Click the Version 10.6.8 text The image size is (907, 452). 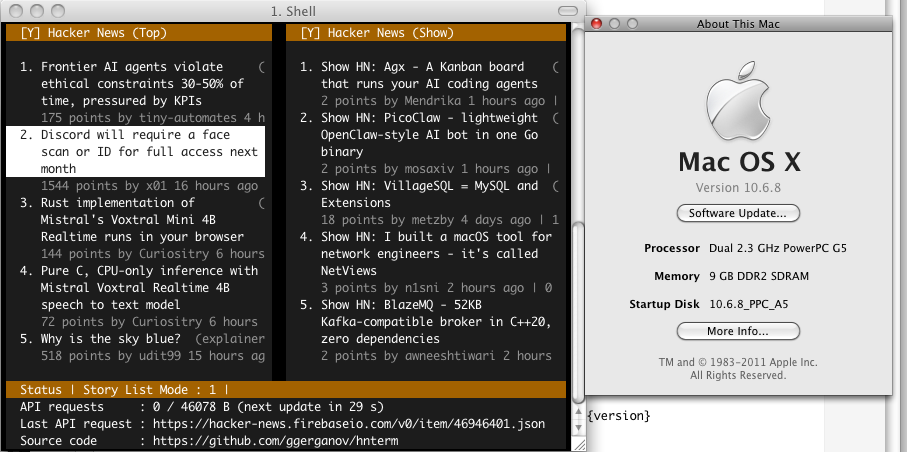[x=738, y=188]
